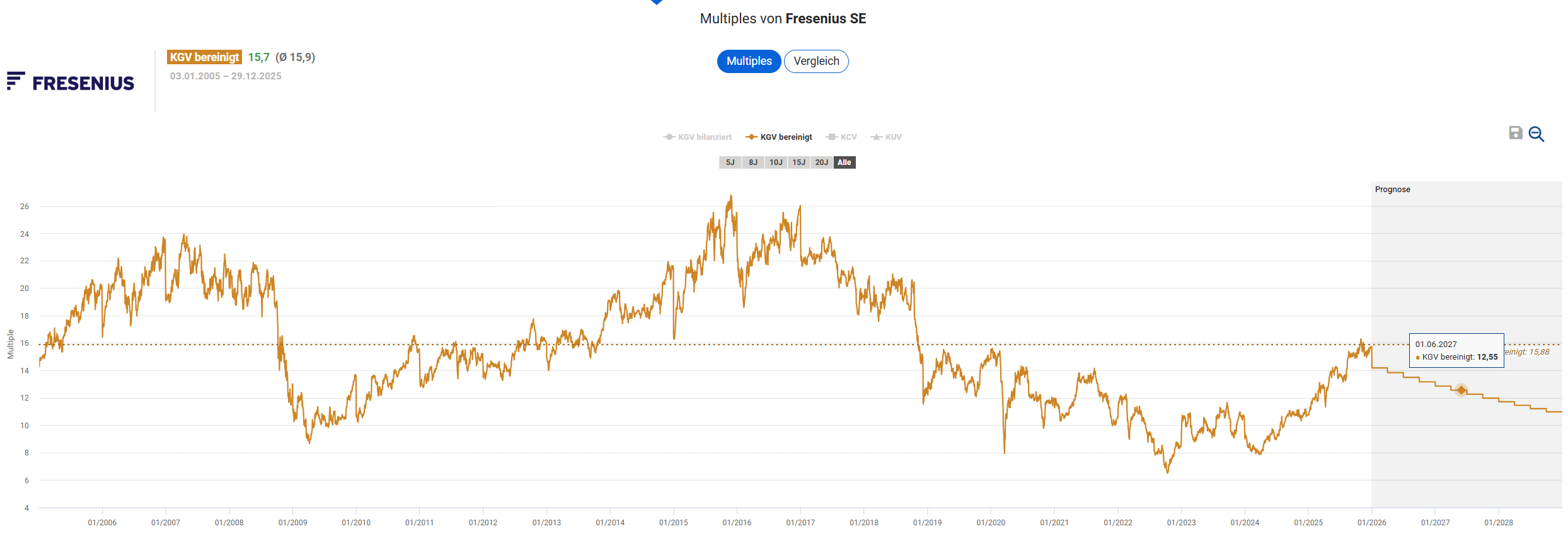1568x536 pixels.
Task: Click the orange diamond marker on forecast line
Action: pos(1461,391)
